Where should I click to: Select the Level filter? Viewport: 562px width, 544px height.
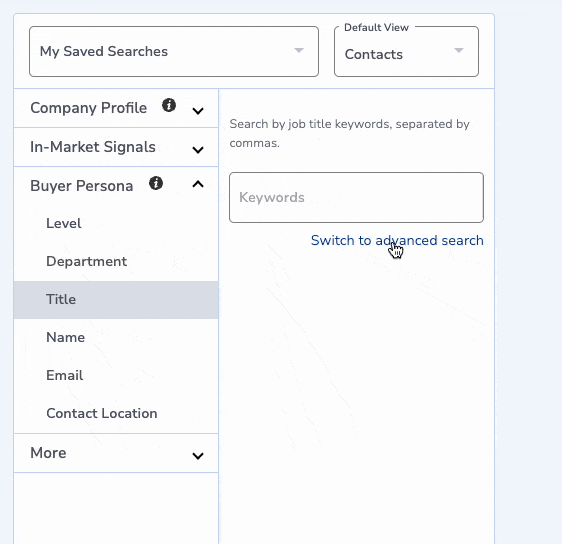pos(116,224)
